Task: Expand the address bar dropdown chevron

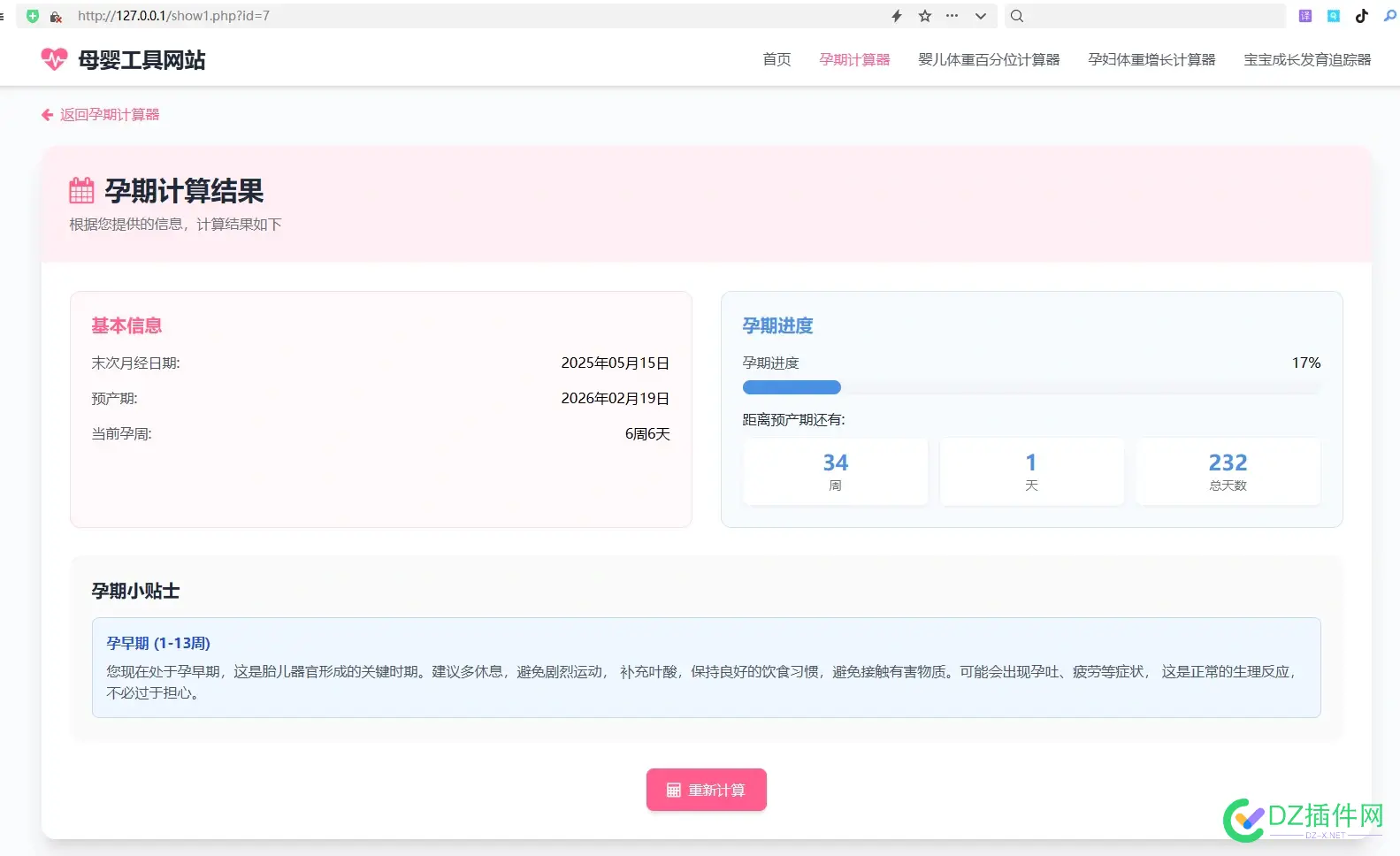Action: tap(980, 16)
